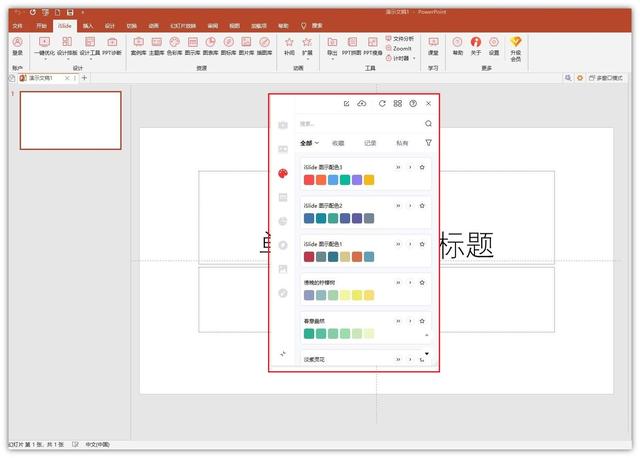Screen dimensions: 640x458
Task: Apply the 春意盎然 palette with double-arrow button
Action: pos(398,321)
